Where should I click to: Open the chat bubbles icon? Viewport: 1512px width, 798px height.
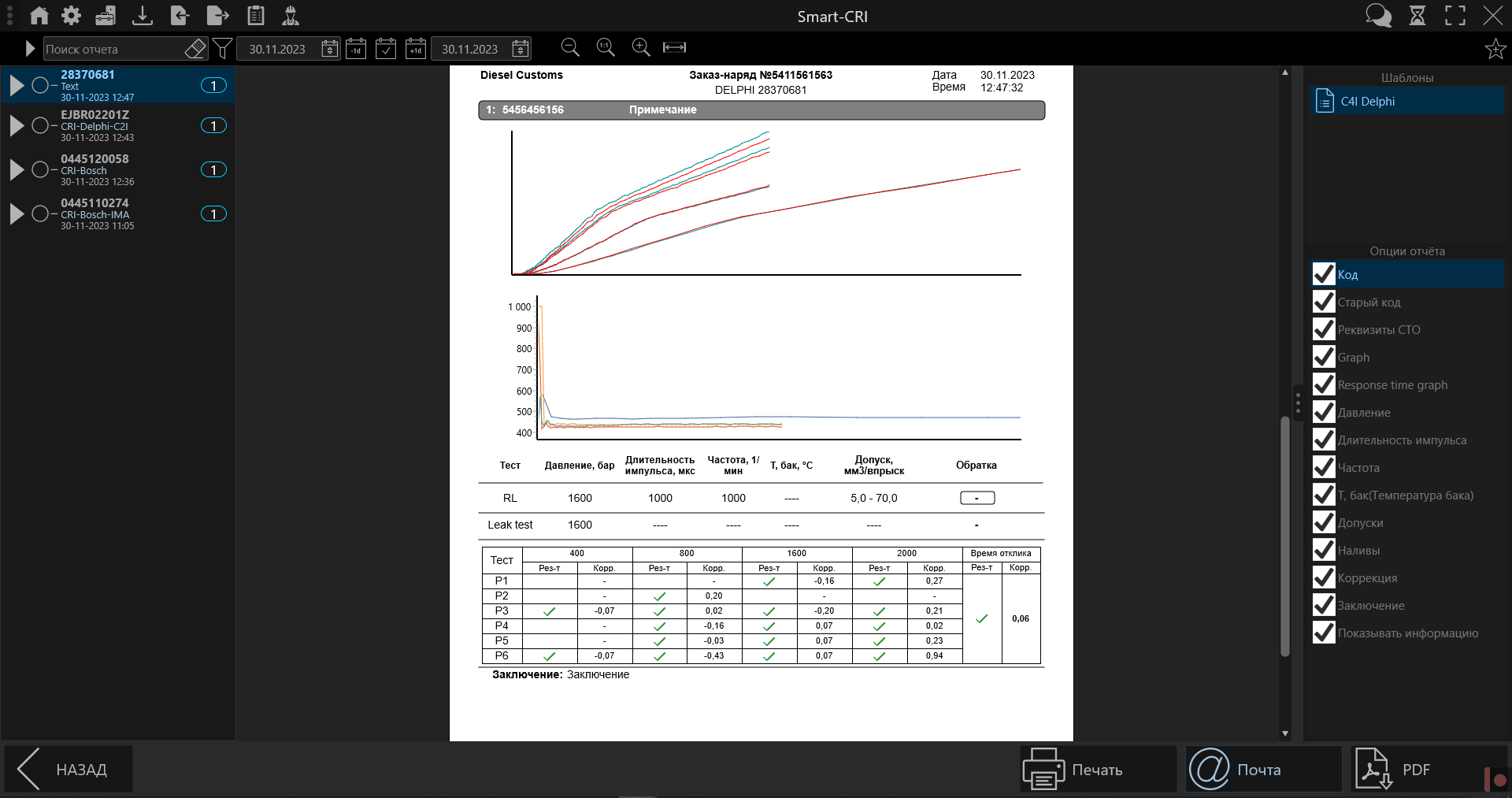[1378, 15]
